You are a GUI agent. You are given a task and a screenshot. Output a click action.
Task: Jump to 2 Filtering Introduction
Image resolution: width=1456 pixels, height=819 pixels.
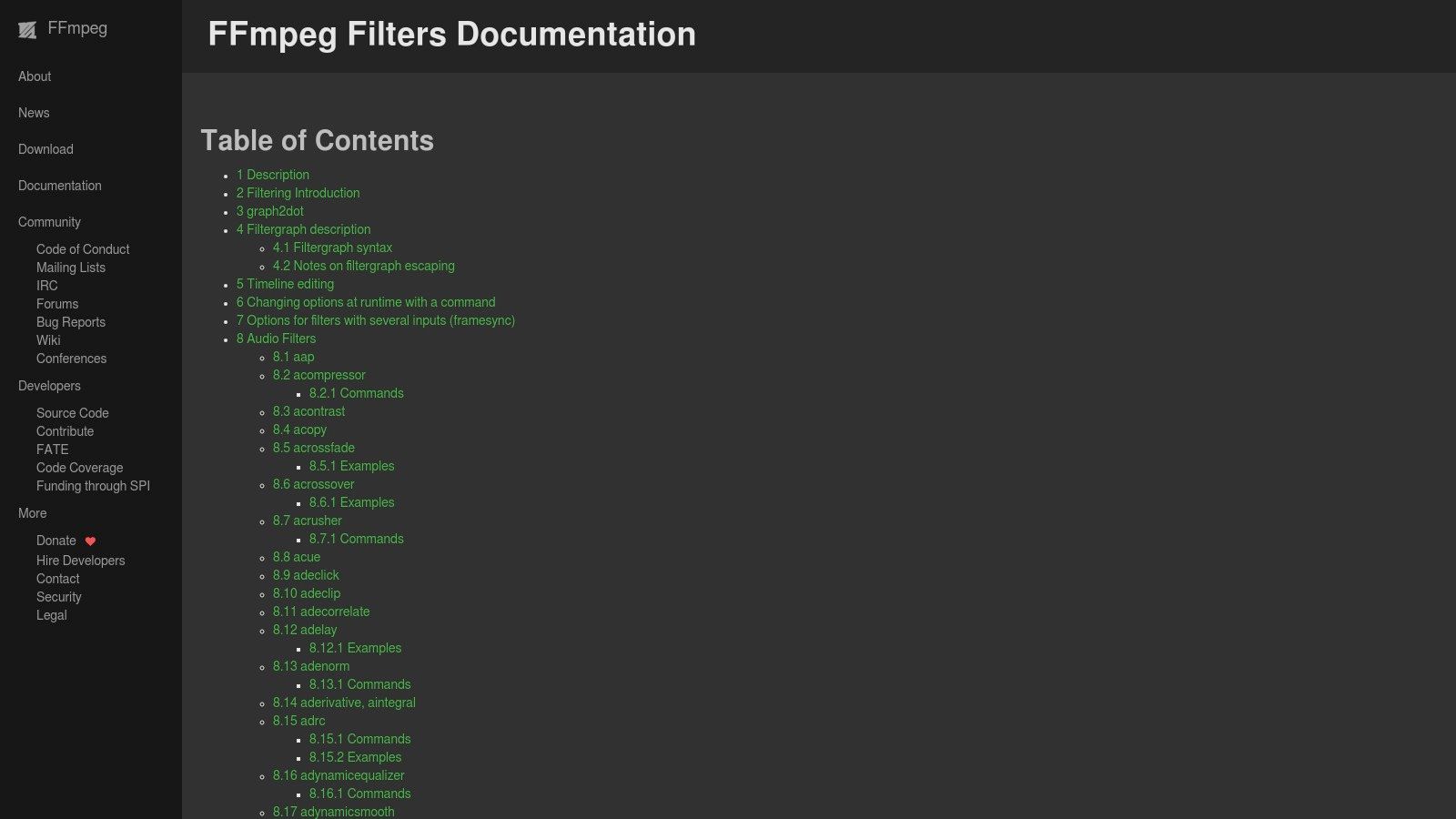(298, 193)
